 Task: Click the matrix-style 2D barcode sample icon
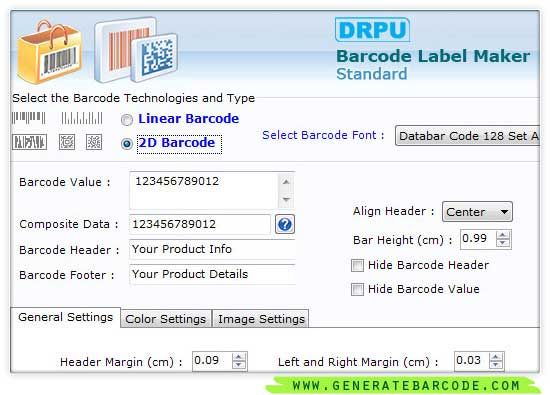coord(94,142)
